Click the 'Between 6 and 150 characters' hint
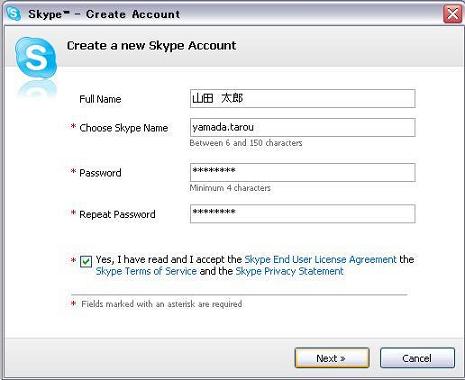Viewport: 465px width, 380px height. (x=246, y=143)
